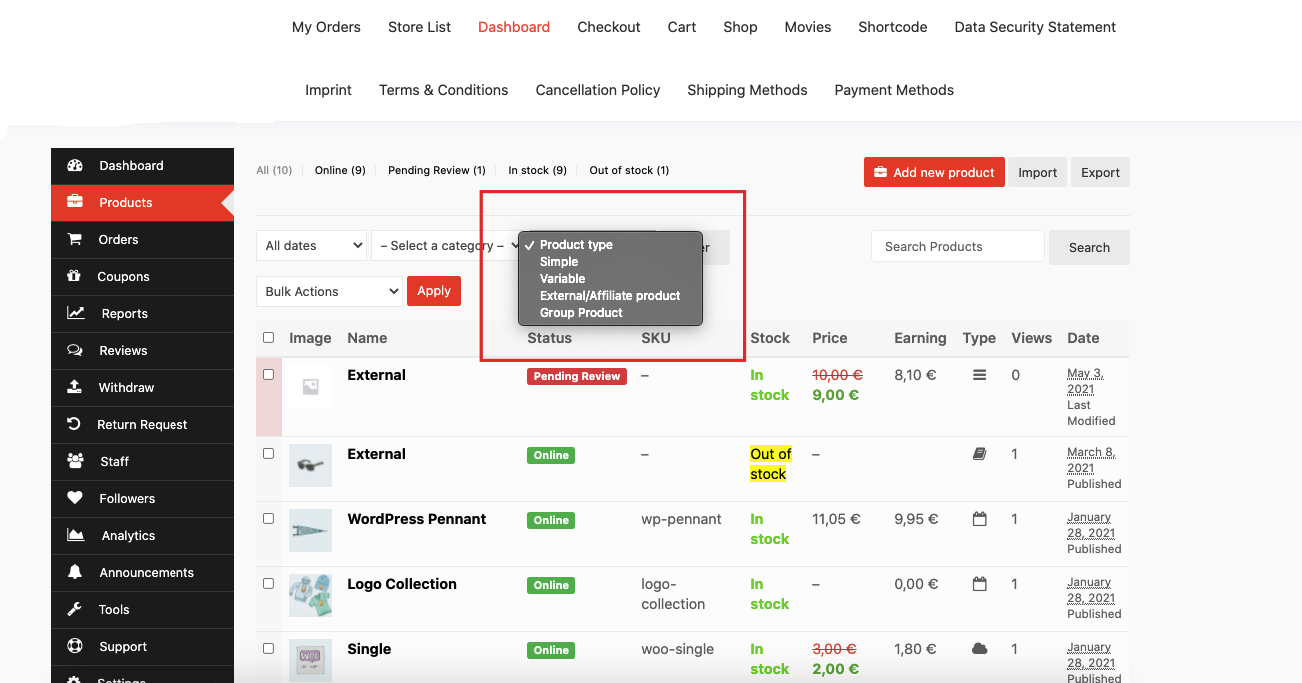Viewport: 1302px width, 683px height.
Task: Click the calendar type icon for WordPress Pennant
Action: tap(979, 519)
